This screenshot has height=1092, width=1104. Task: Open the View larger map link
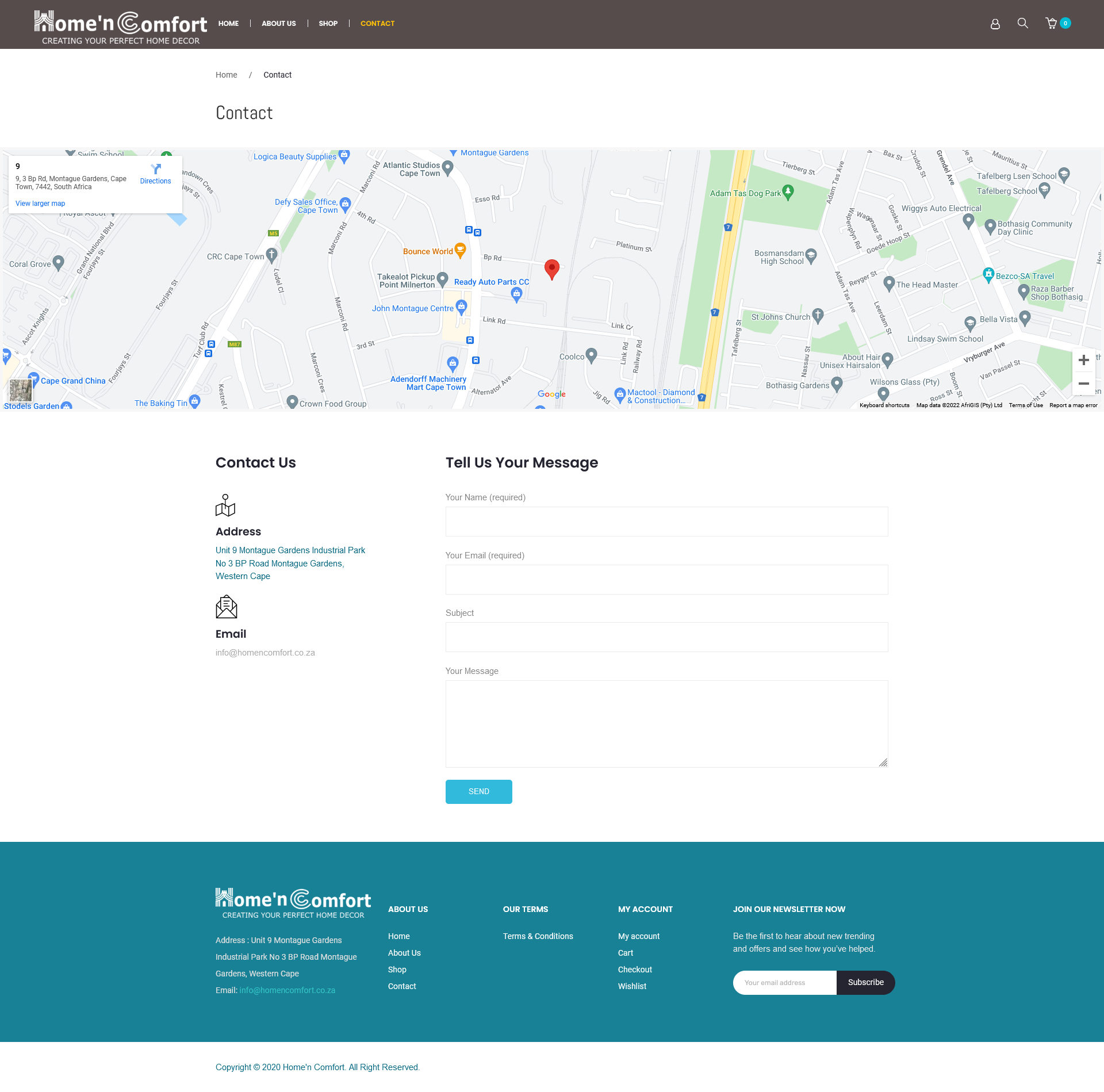40,204
